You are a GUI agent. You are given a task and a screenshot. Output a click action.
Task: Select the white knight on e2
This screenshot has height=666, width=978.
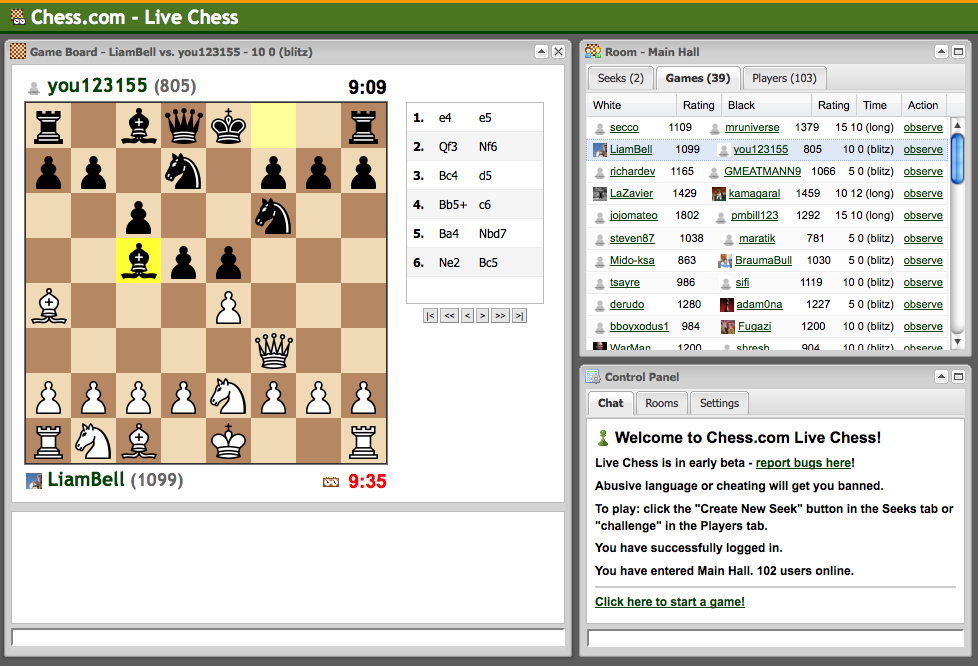click(228, 395)
